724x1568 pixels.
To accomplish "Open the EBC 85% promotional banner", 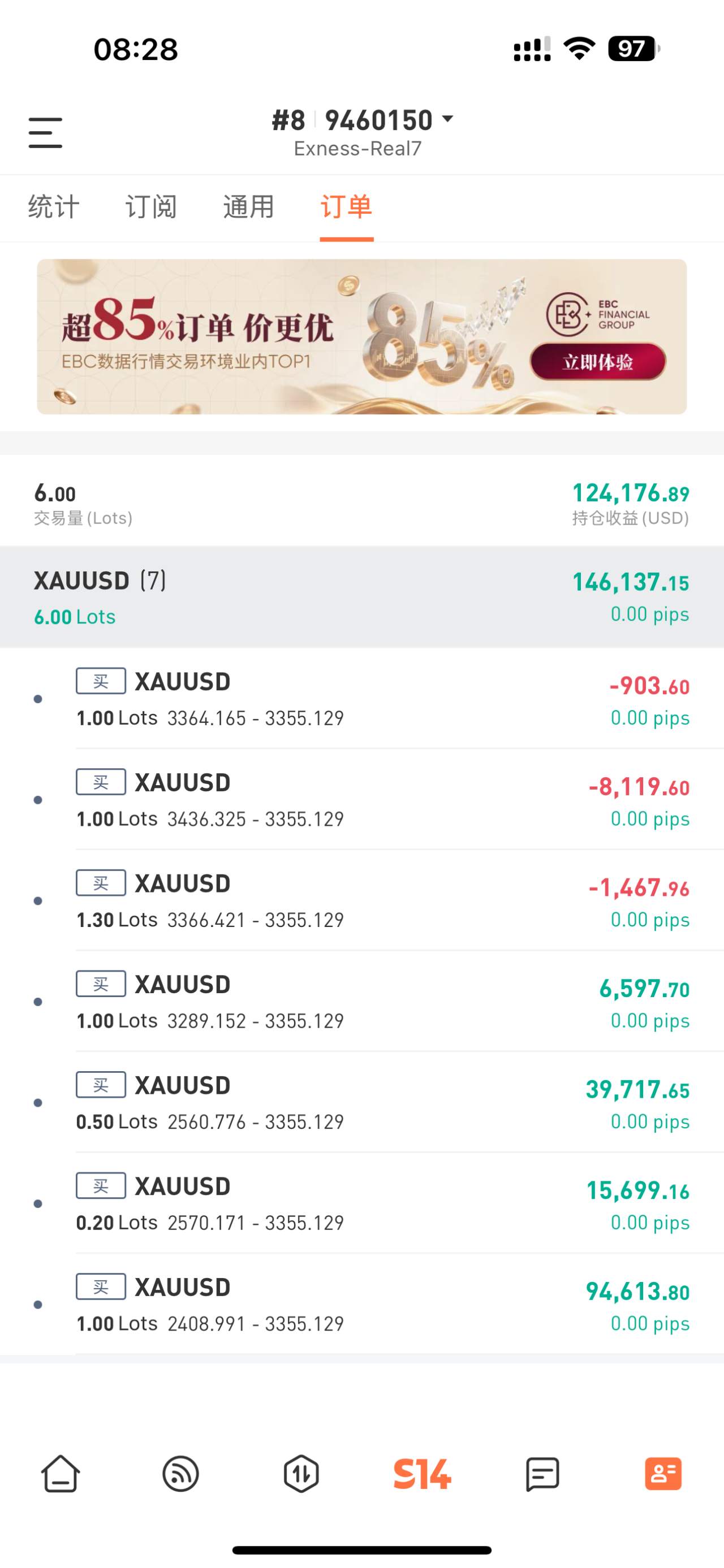I will click(x=361, y=337).
